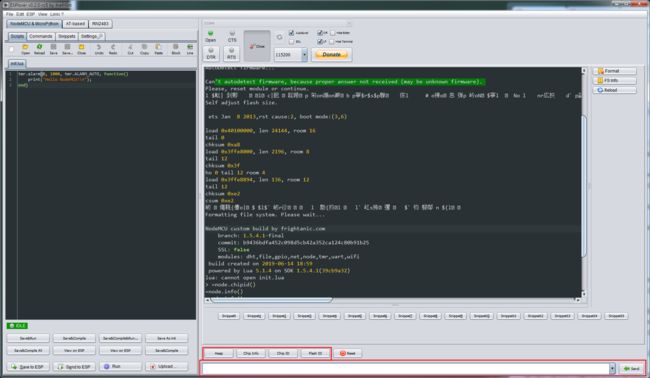The image size is (650, 378).
Task: Click the Line toolbar icon
Action: [190, 49]
